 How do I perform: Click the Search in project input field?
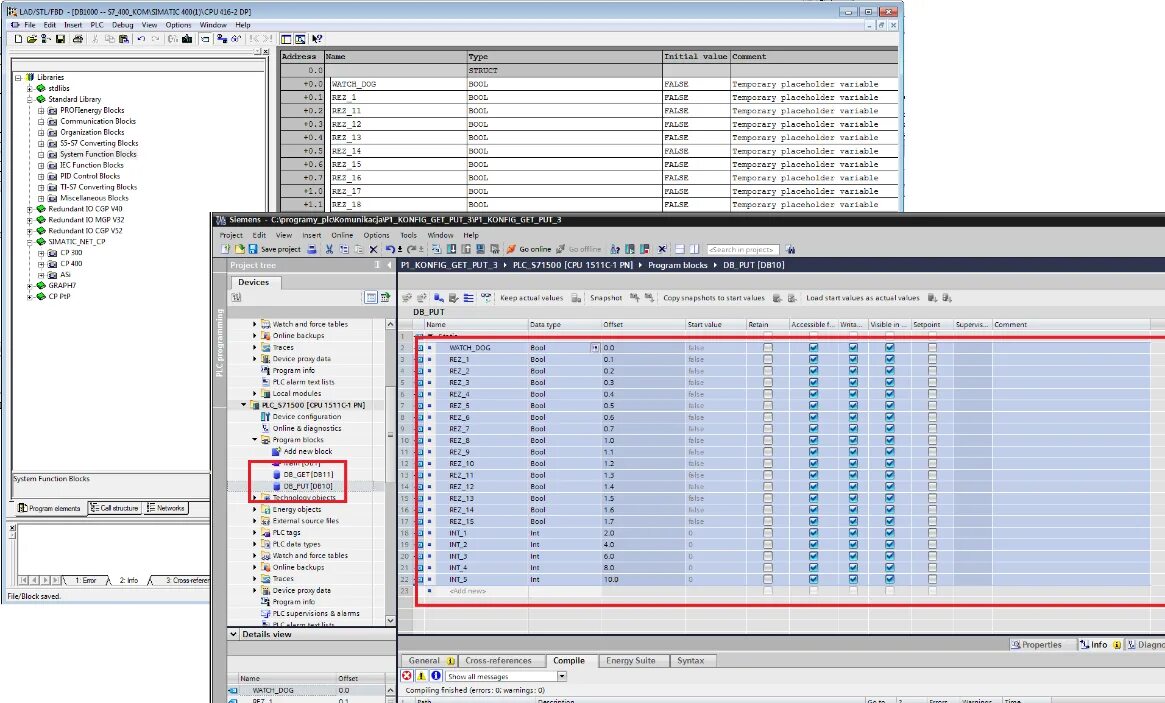tap(742, 250)
